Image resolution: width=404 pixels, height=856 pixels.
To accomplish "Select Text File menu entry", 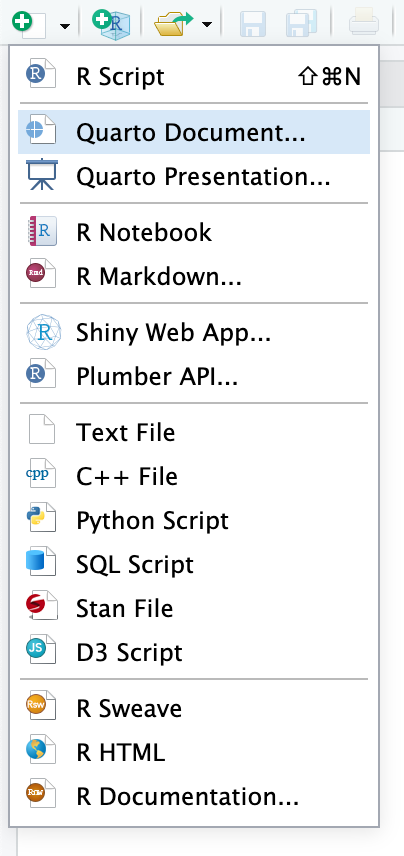I will (194, 432).
